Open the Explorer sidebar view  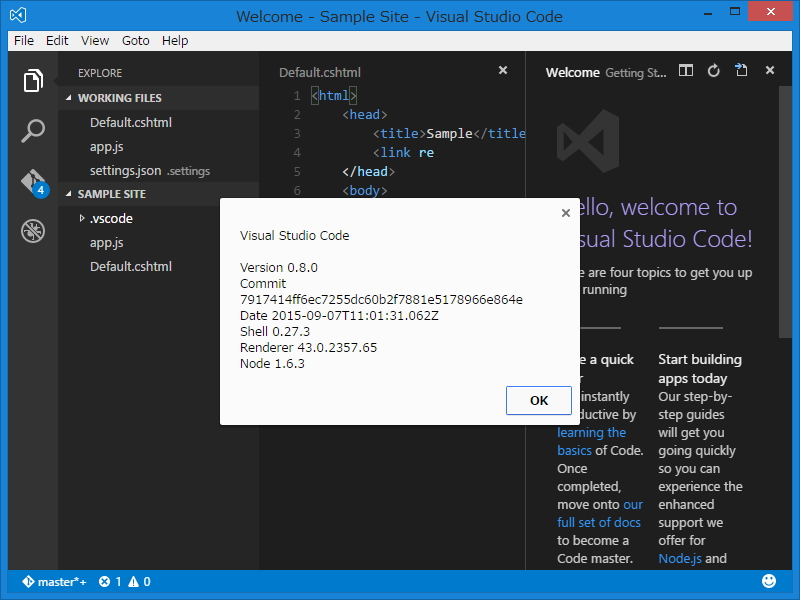pyautogui.click(x=32, y=85)
